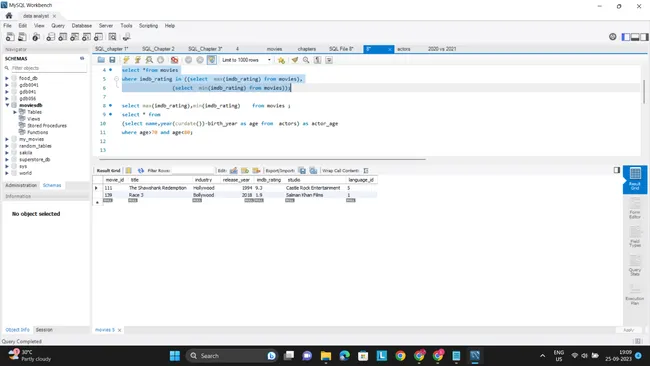
Task: Toggle autocommit mode button
Action: coord(211,60)
